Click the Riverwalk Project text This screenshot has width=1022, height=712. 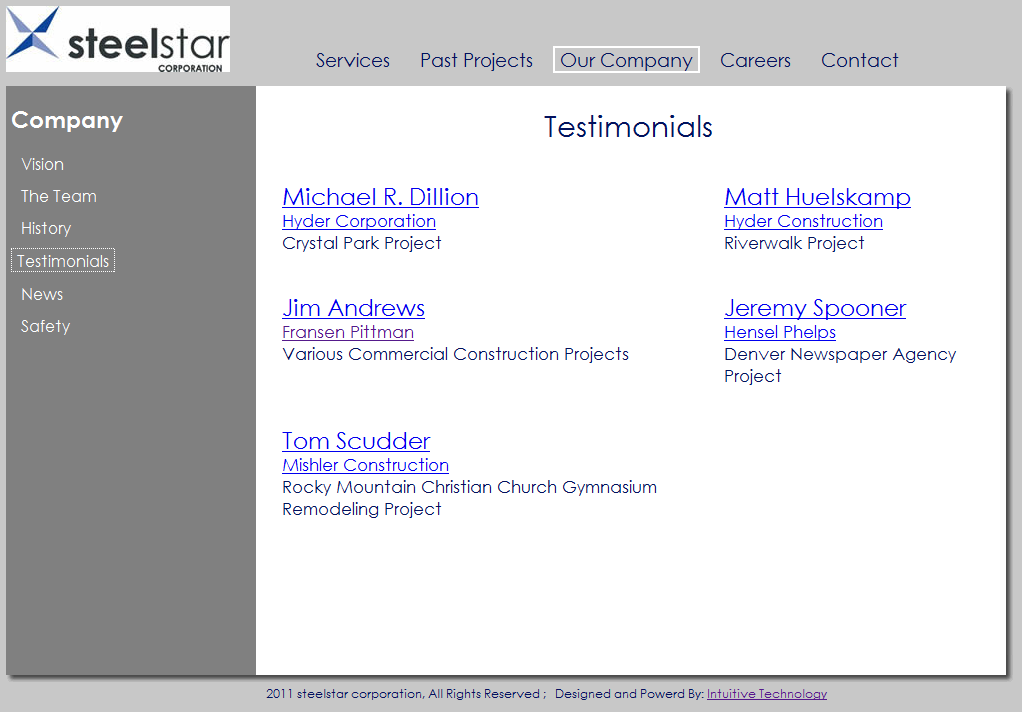[794, 243]
